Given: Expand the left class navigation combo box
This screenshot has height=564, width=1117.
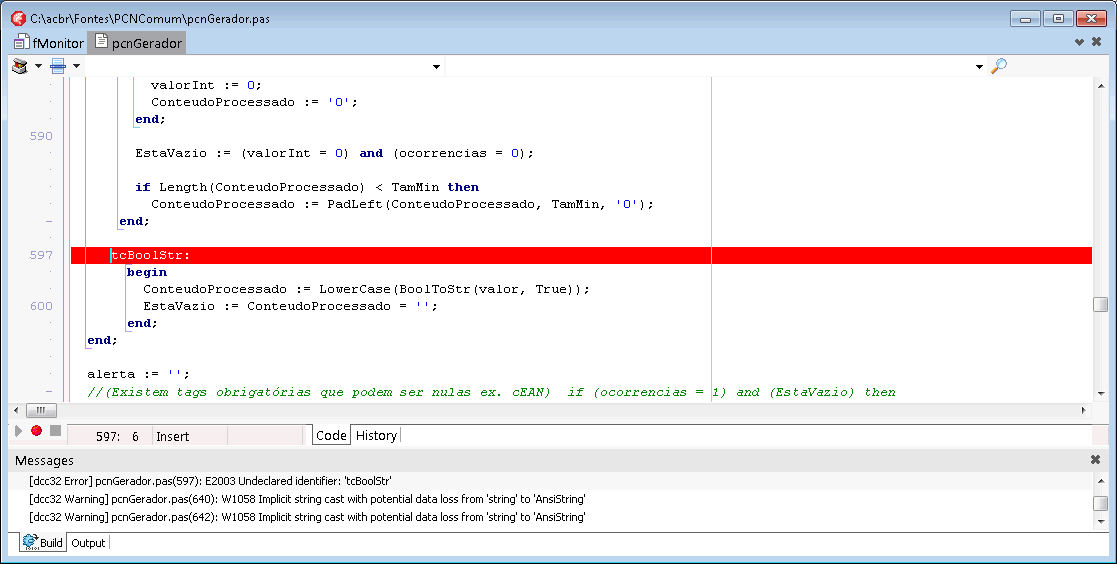Looking at the screenshot, I should [x=436, y=67].
